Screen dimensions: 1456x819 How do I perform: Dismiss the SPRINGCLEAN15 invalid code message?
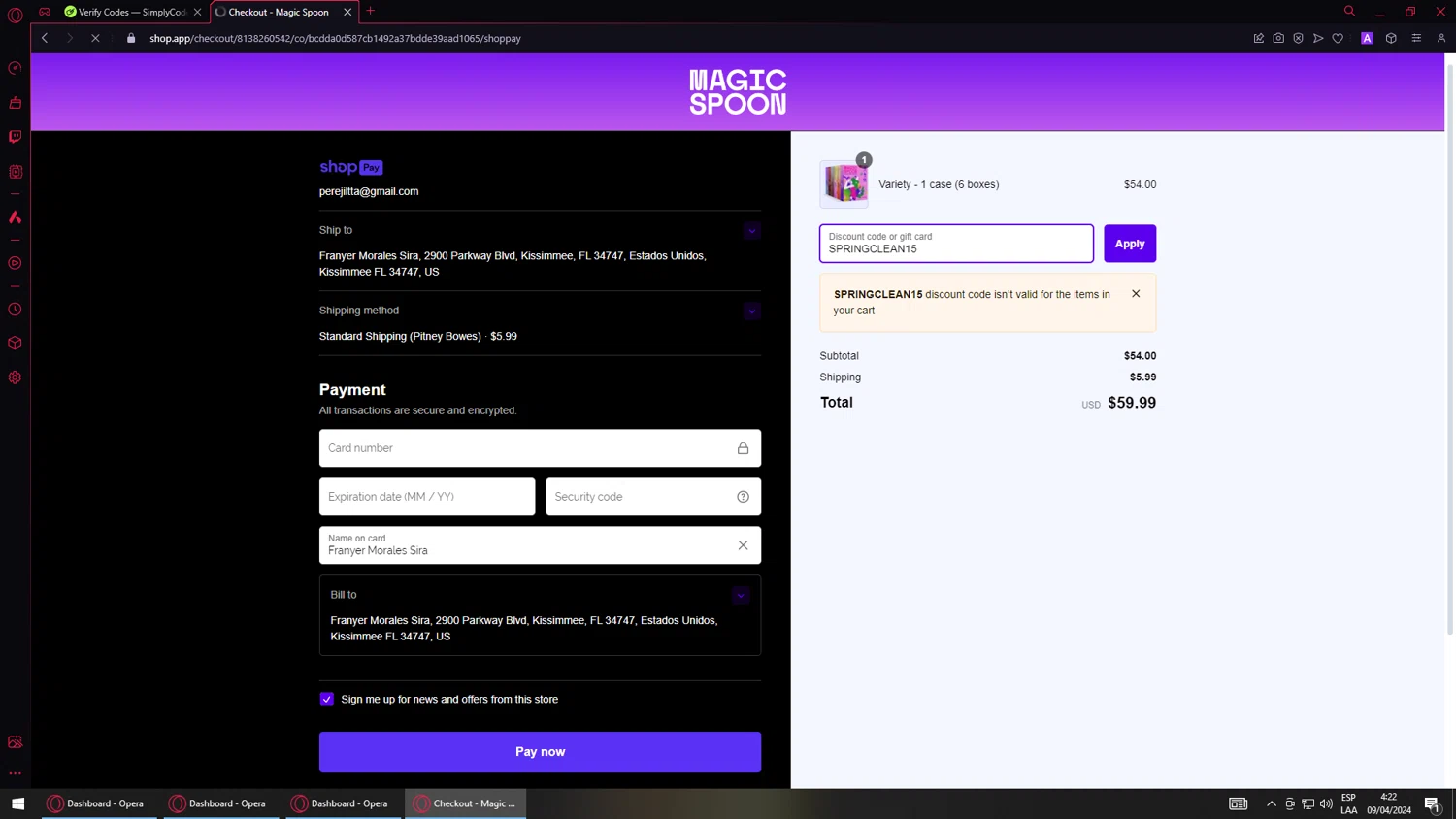pyautogui.click(x=1136, y=294)
